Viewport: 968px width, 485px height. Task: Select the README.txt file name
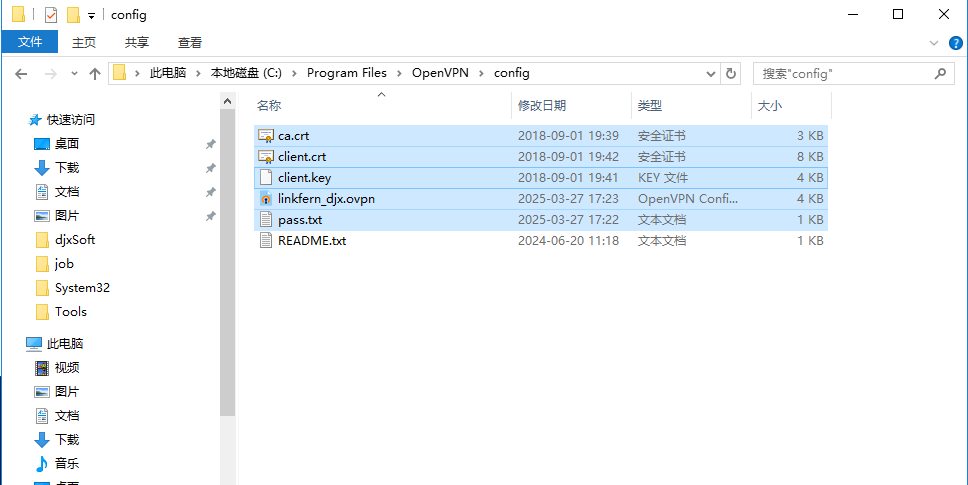coord(312,241)
